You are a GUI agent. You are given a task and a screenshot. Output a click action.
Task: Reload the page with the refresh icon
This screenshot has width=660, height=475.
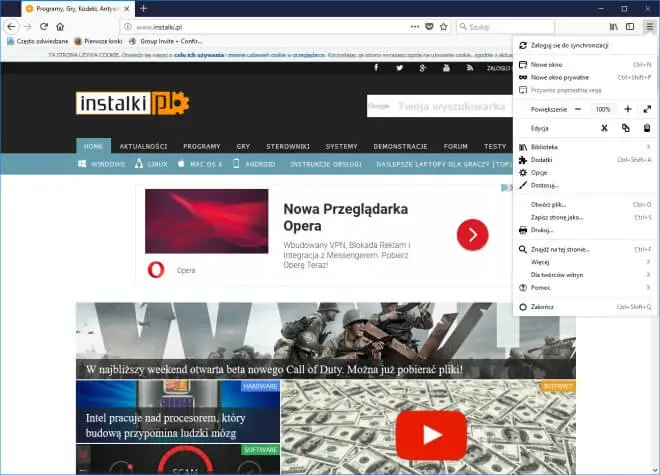44,26
